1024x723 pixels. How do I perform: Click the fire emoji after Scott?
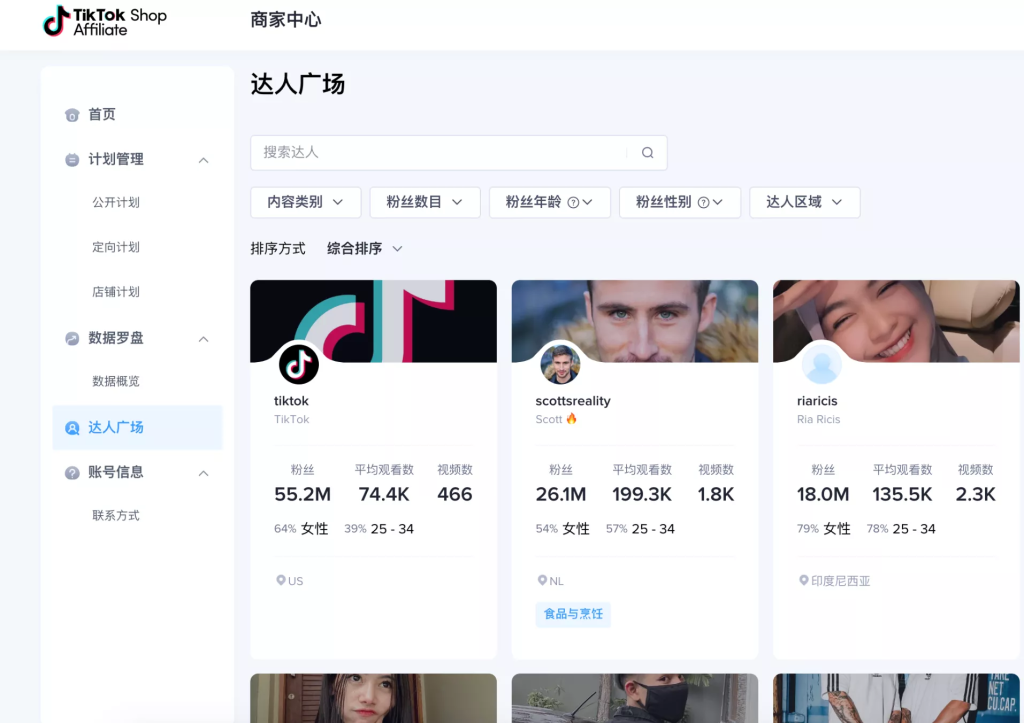[571, 419]
